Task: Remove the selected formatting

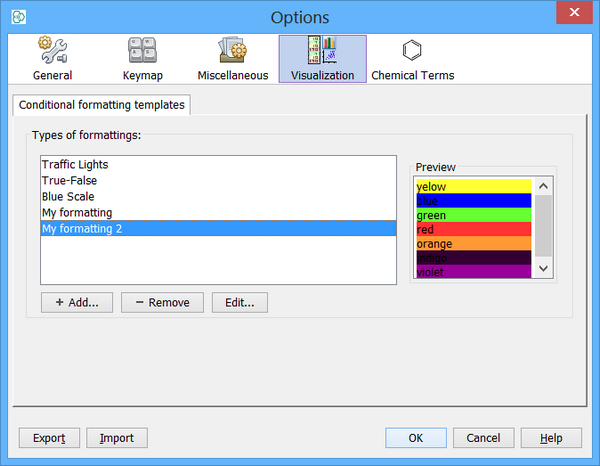Action: pyautogui.click(x=162, y=302)
